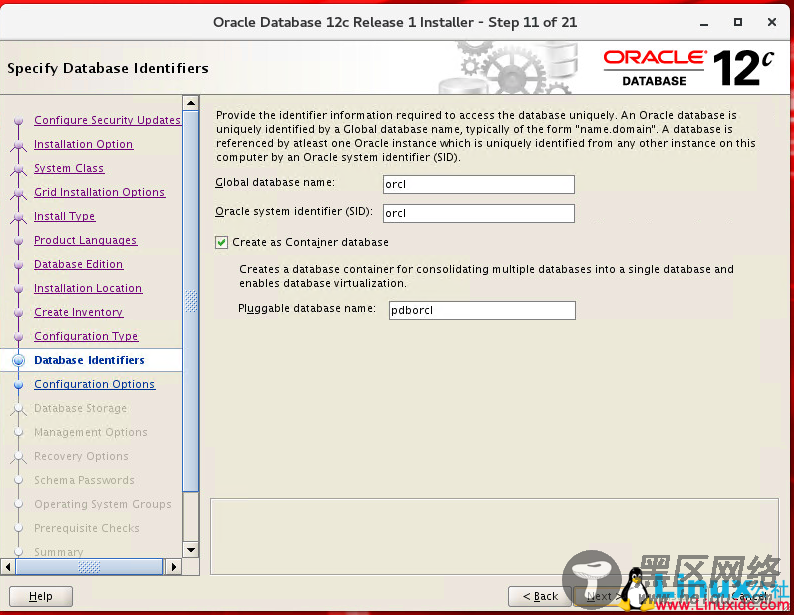
Task: Click the sidebar horizontal scrollbar thumb
Action: pyautogui.click(x=89, y=566)
